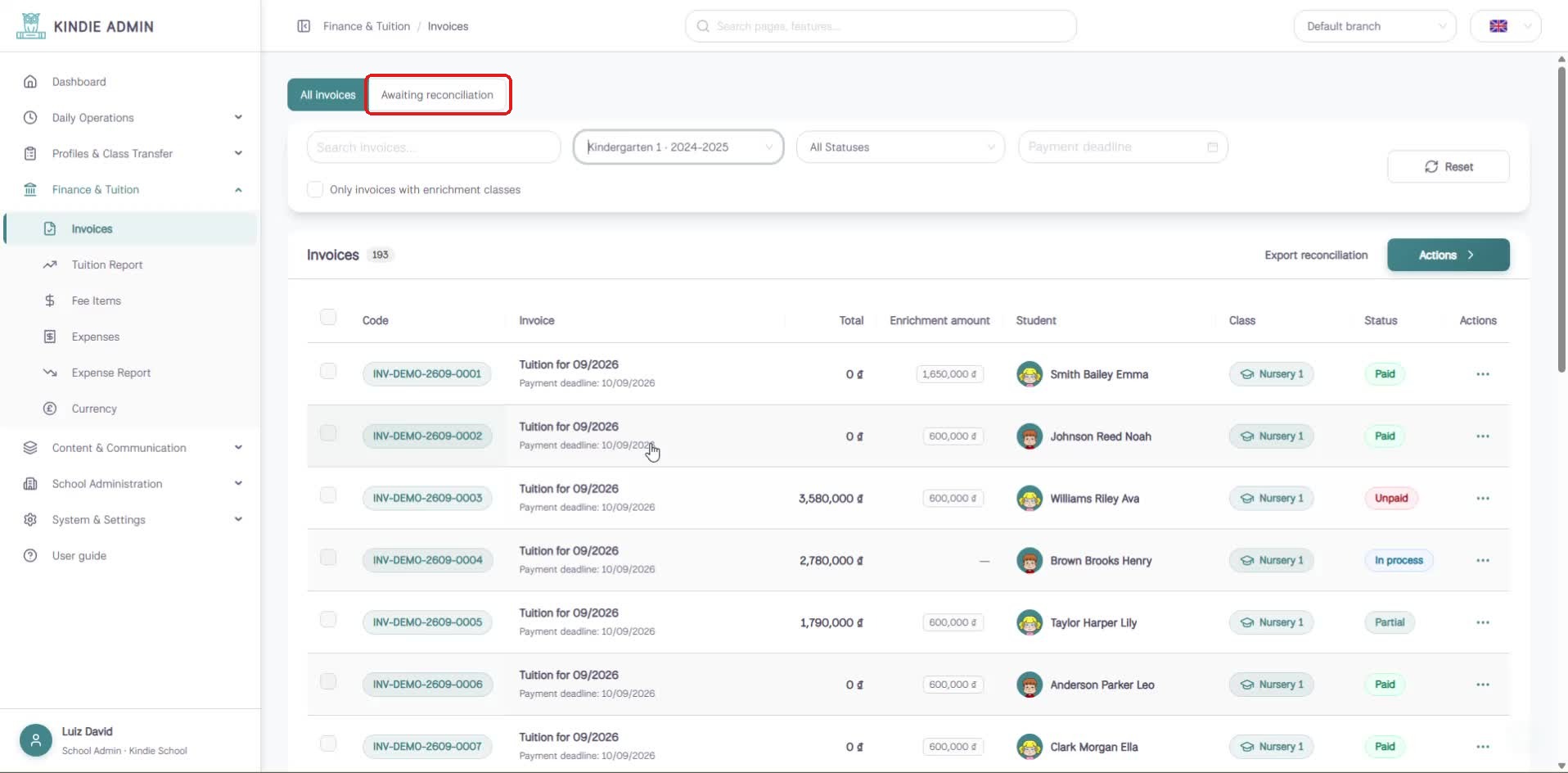Tick checkbox for Anderson Parker Leo invoice
The height and width of the screenshot is (773, 1568).
click(x=328, y=681)
